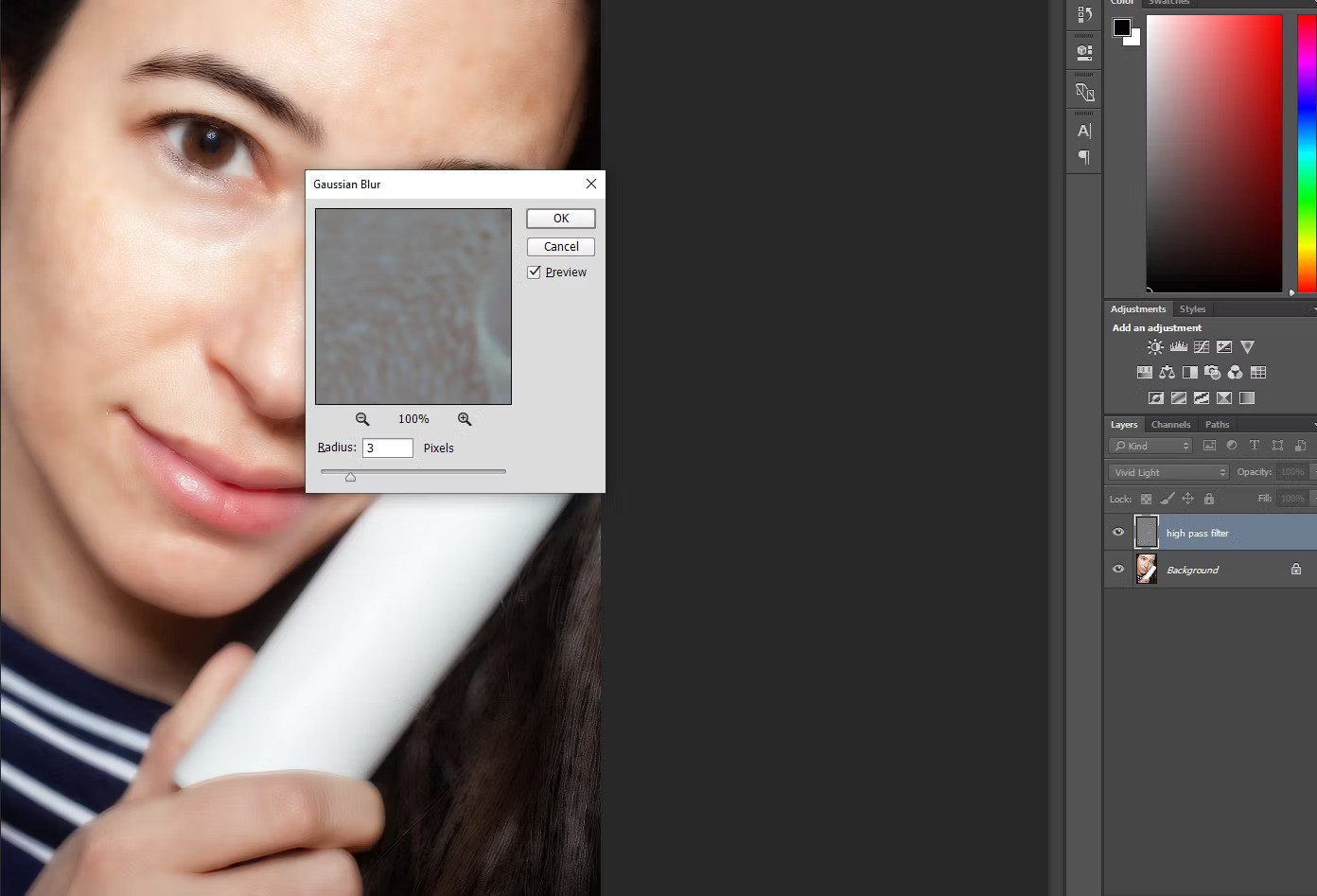Open the Opacity value dropdown
1317x896 pixels.
(x=1310, y=471)
